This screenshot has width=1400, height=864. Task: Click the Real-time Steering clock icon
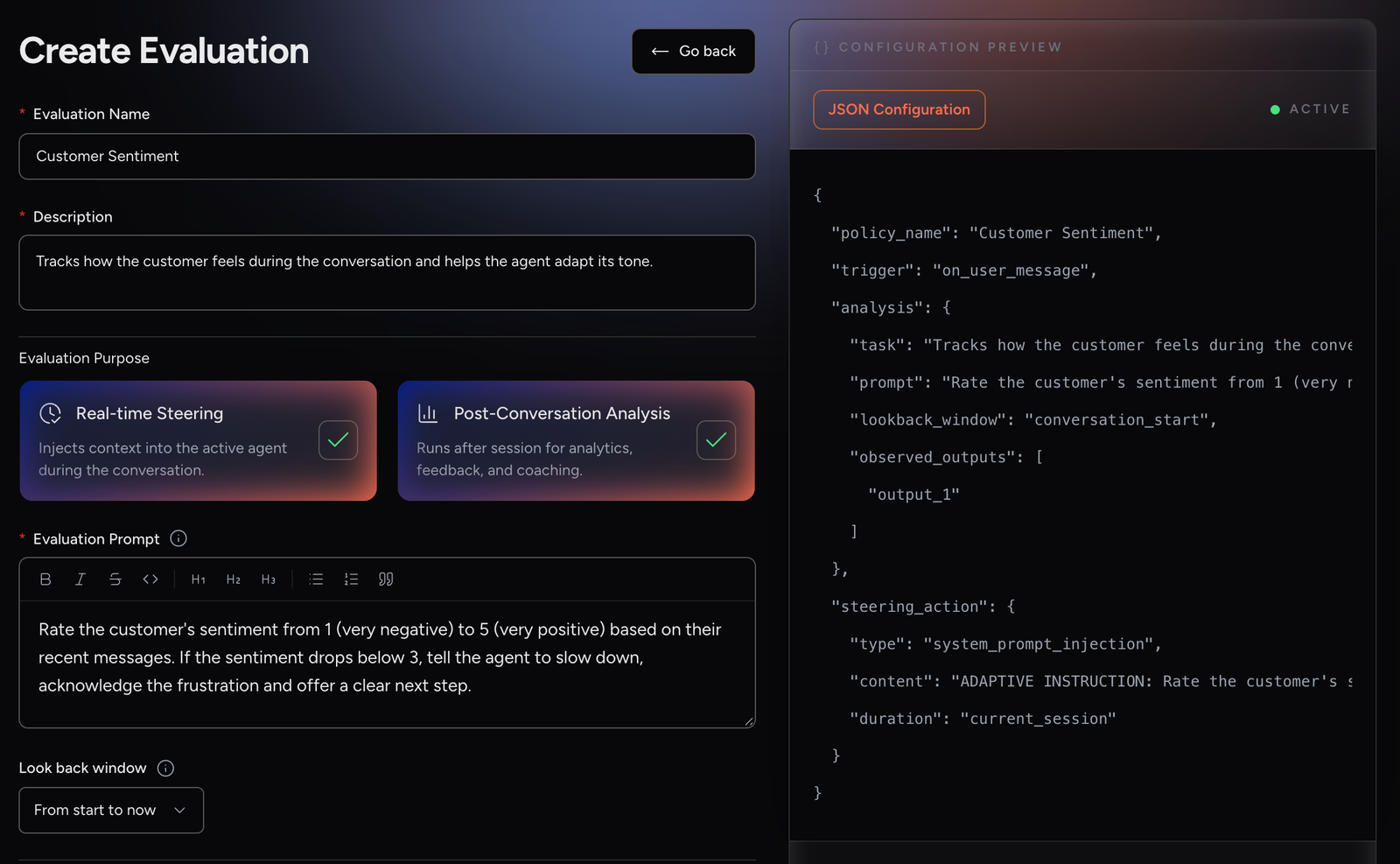pyautogui.click(x=51, y=413)
